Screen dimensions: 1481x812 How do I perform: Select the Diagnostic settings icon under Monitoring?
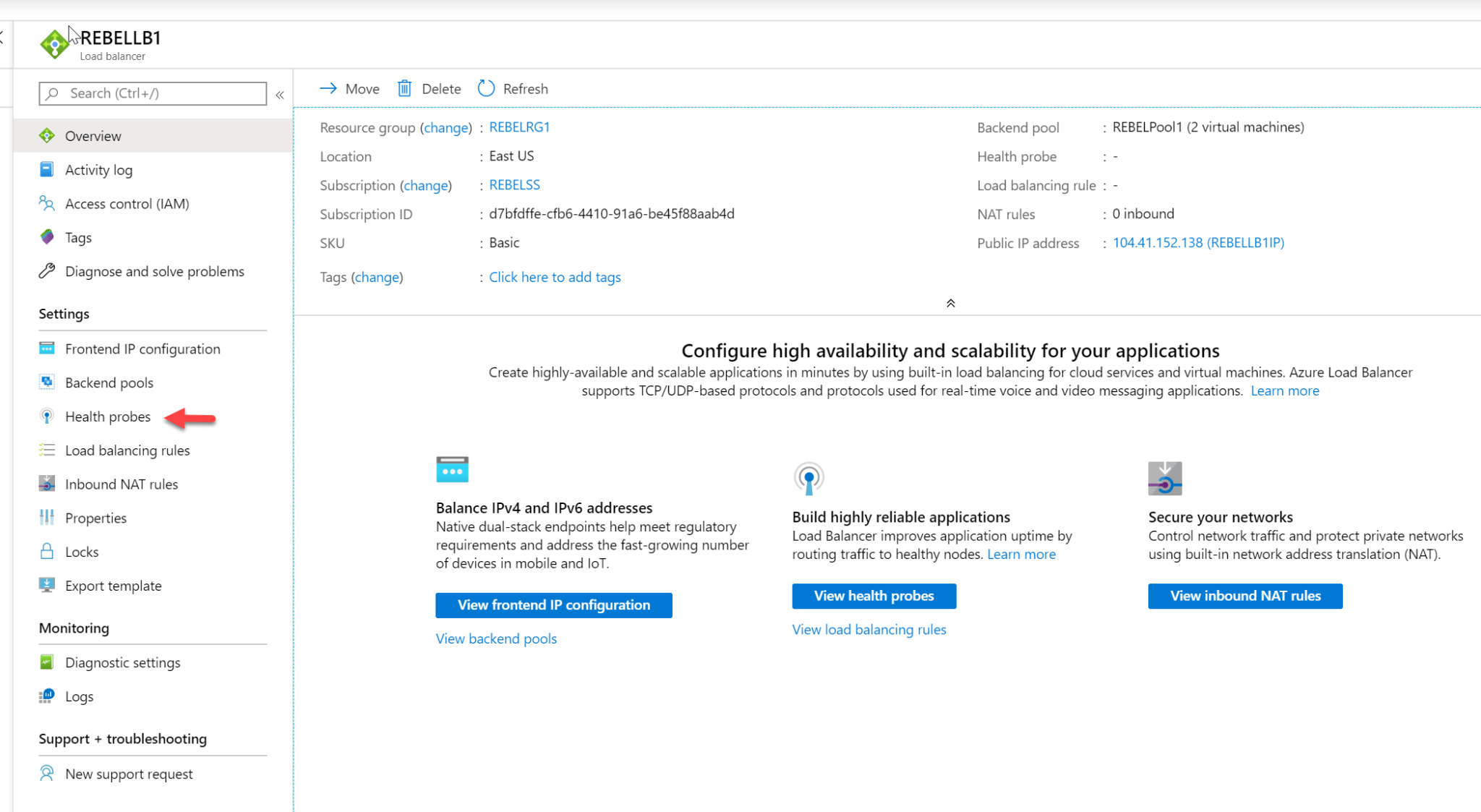click(46, 662)
